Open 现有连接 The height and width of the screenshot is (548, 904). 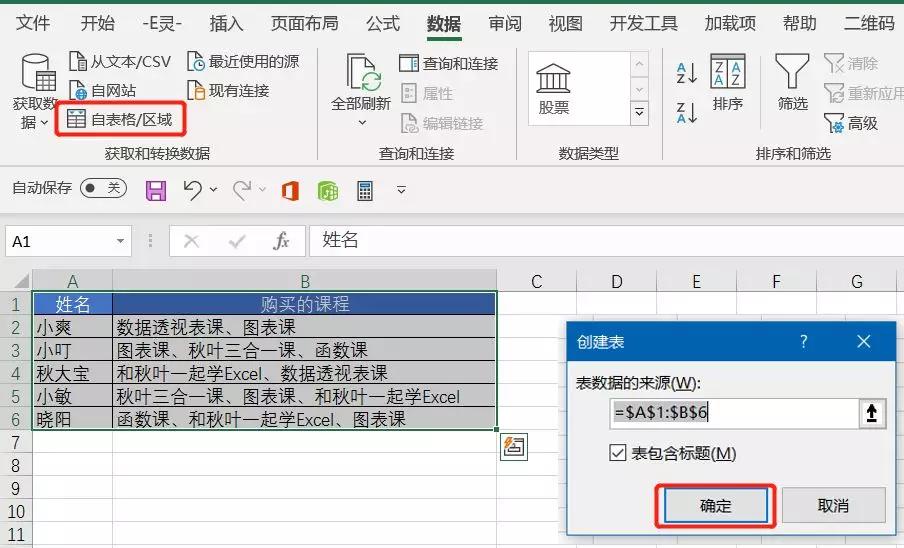pos(228,90)
